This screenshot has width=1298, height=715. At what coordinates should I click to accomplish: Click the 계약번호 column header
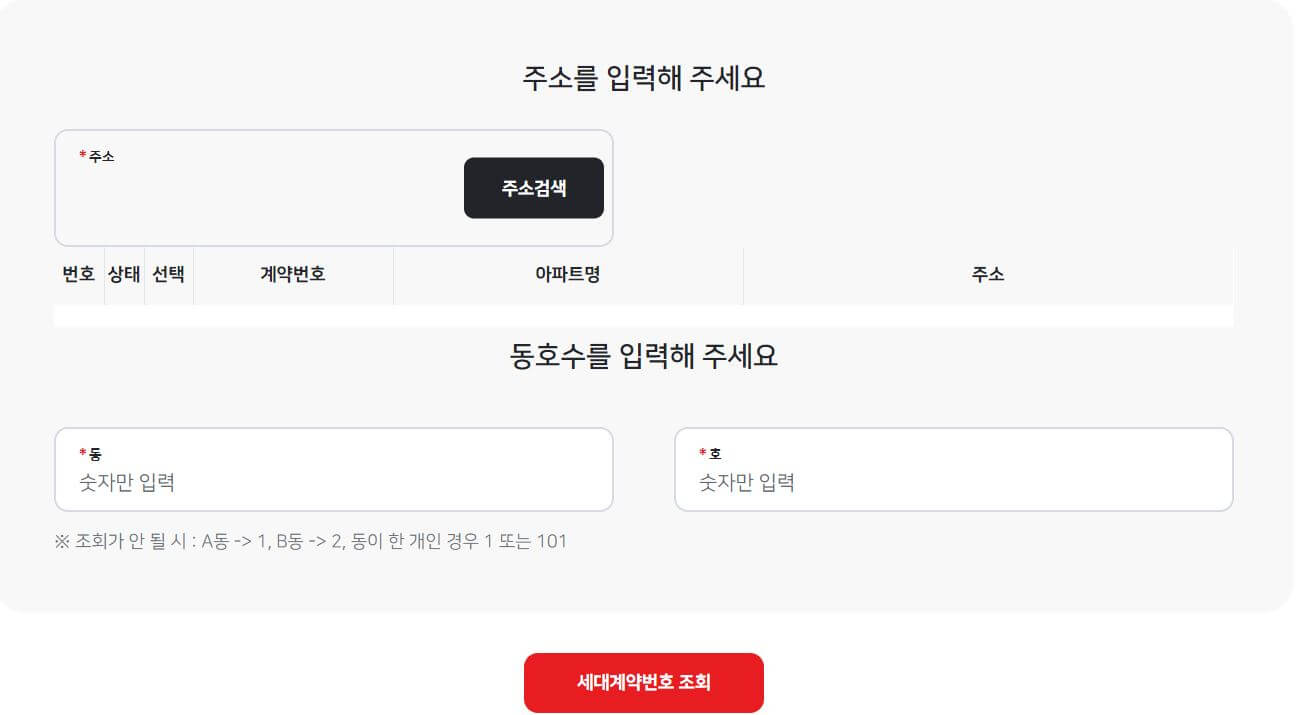(292, 275)
